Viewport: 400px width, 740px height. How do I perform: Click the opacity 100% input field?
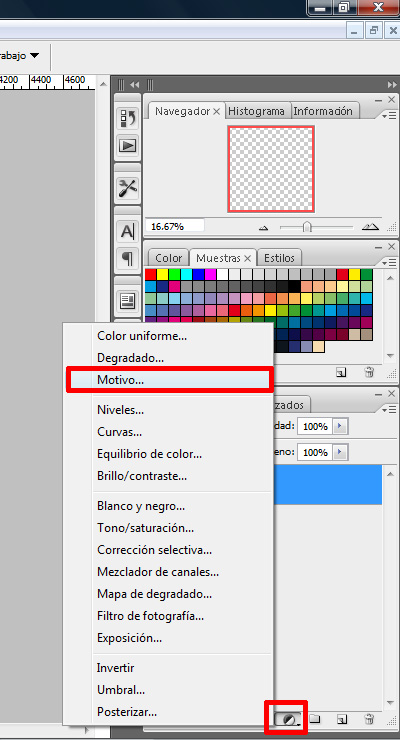click(315, 426)
